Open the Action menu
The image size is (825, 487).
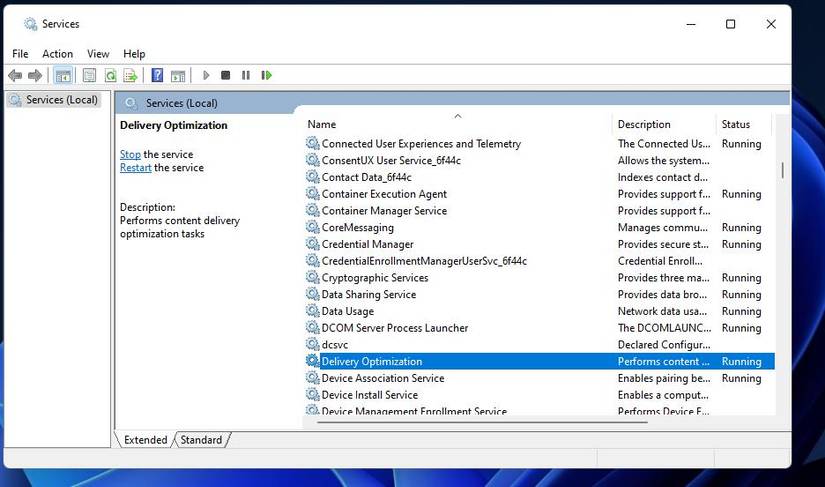point(57,54)
